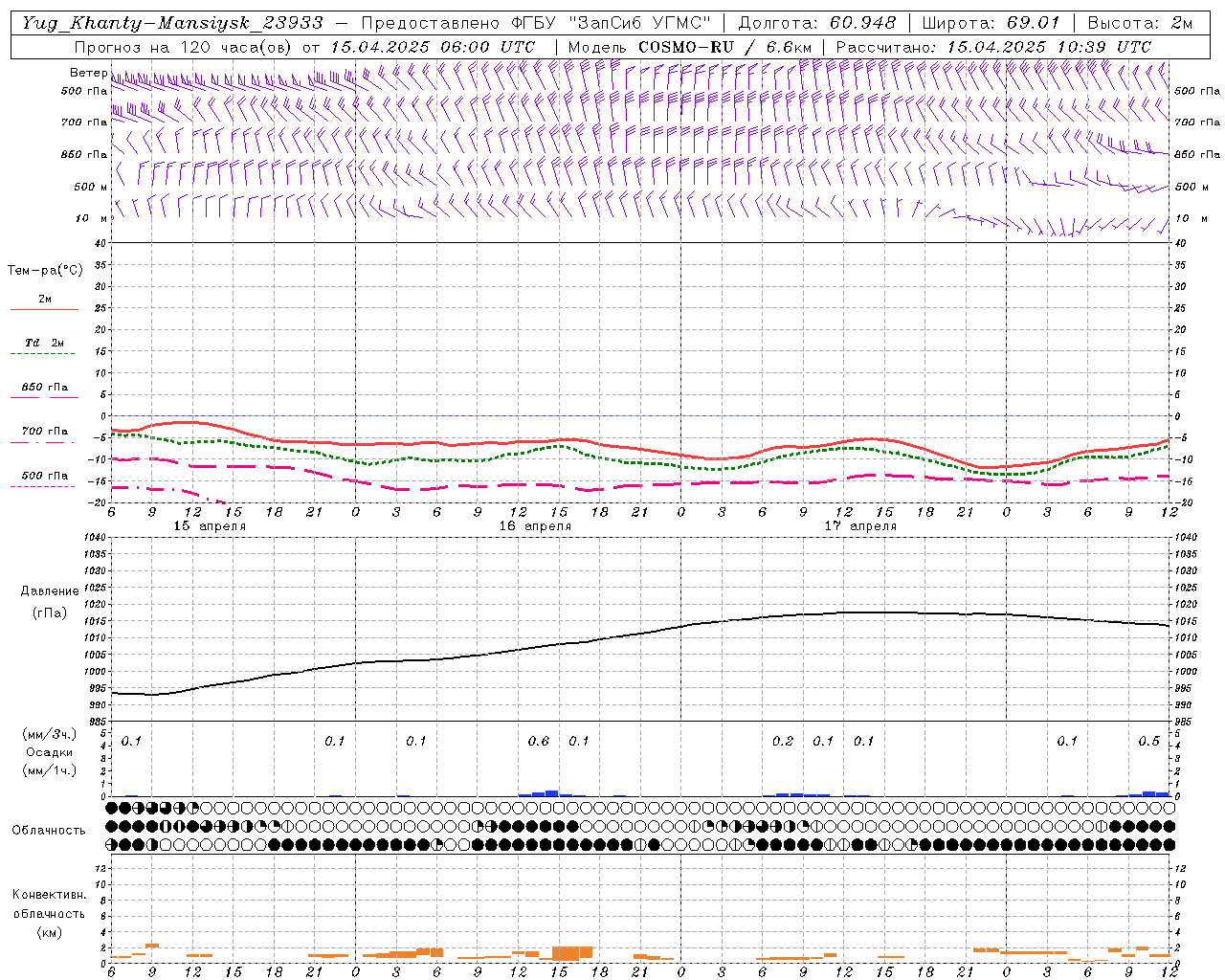1225x980 pixels.
Task: Click the 500 гПа temperature legend entry
Action: point(44,476)
